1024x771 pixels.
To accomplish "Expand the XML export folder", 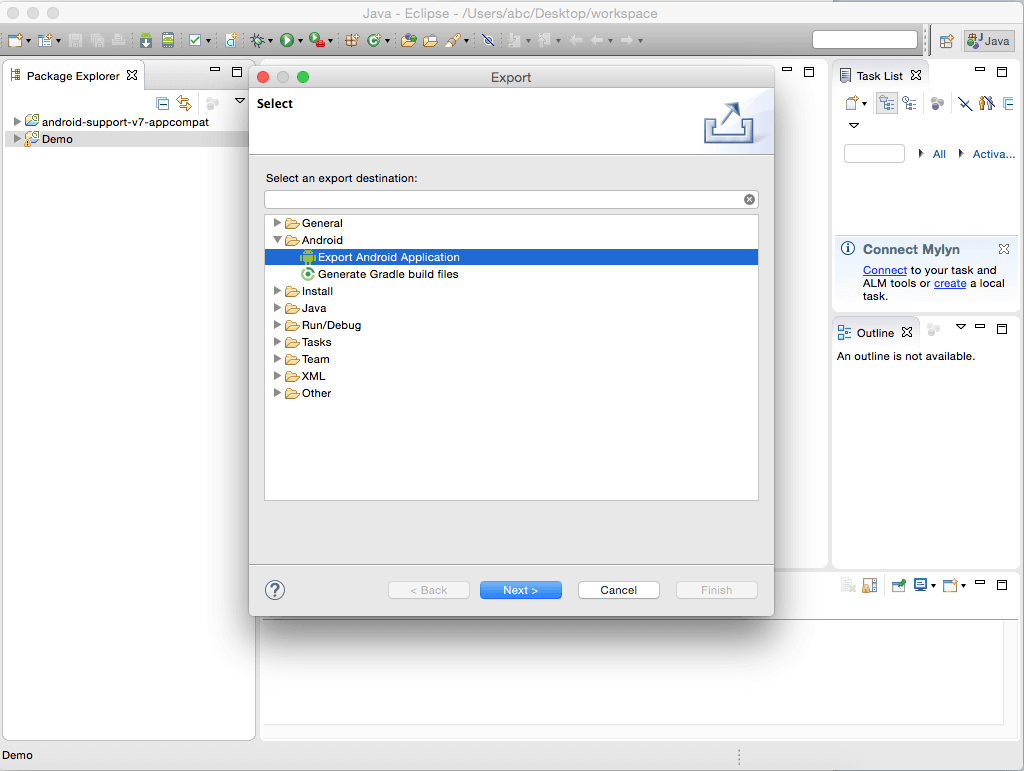I will tap(277, 375).
